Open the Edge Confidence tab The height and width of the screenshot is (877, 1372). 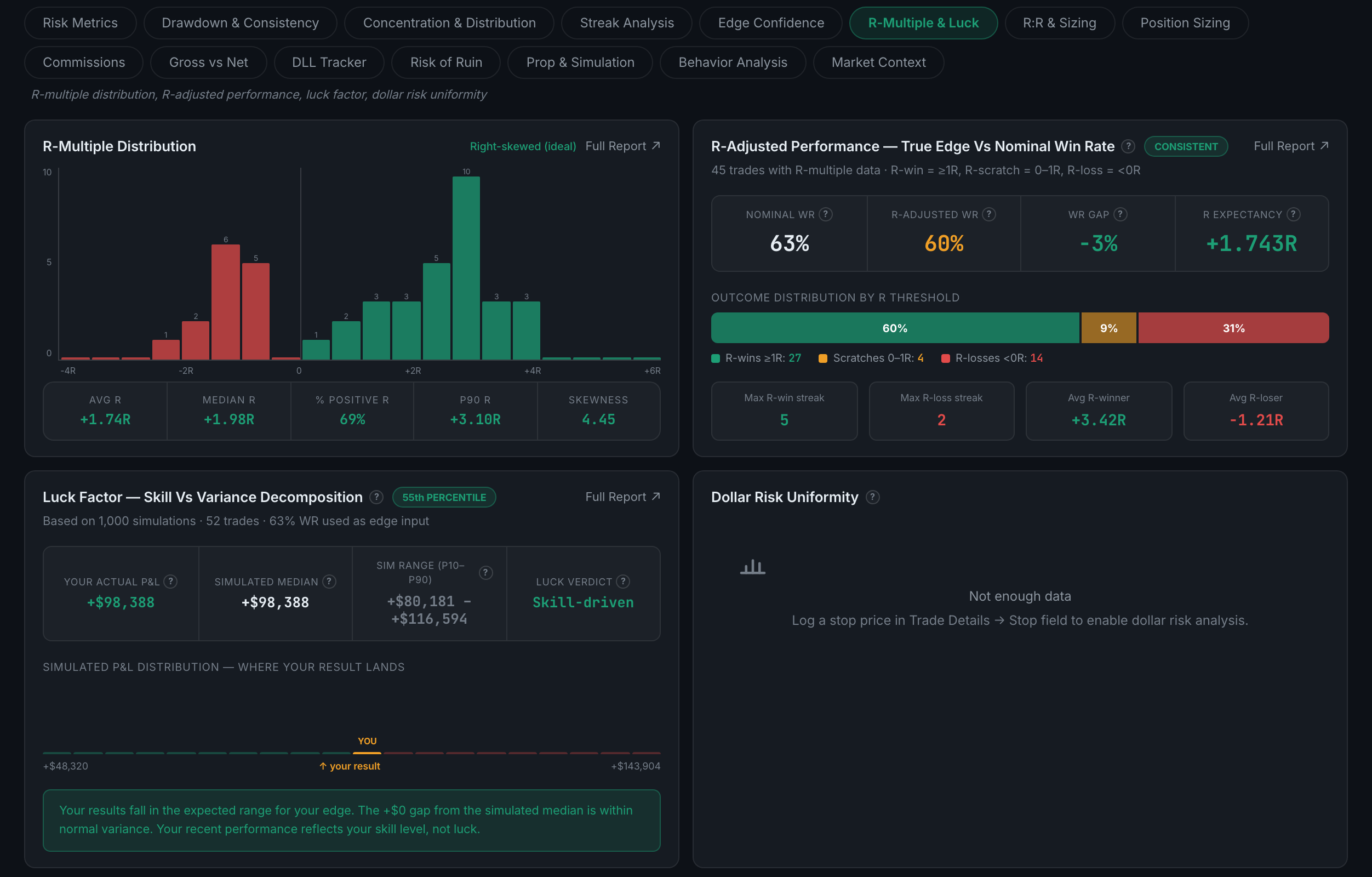click(770, 23)
